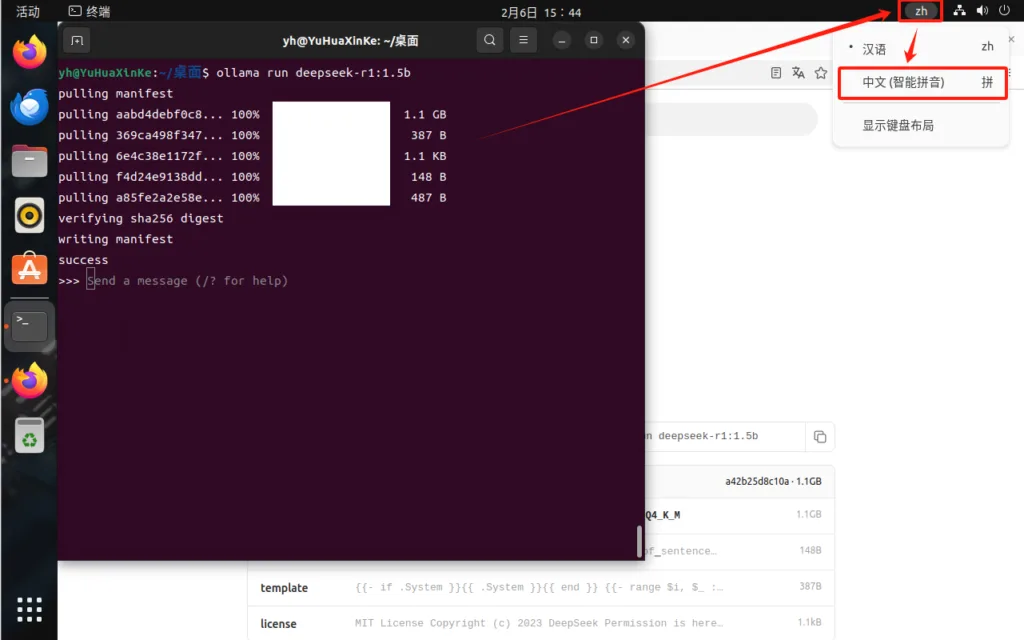Click 'pulling f4d24e9138dd' line in terminal
Screen dimensions: 1024x640
coord(252,177)
